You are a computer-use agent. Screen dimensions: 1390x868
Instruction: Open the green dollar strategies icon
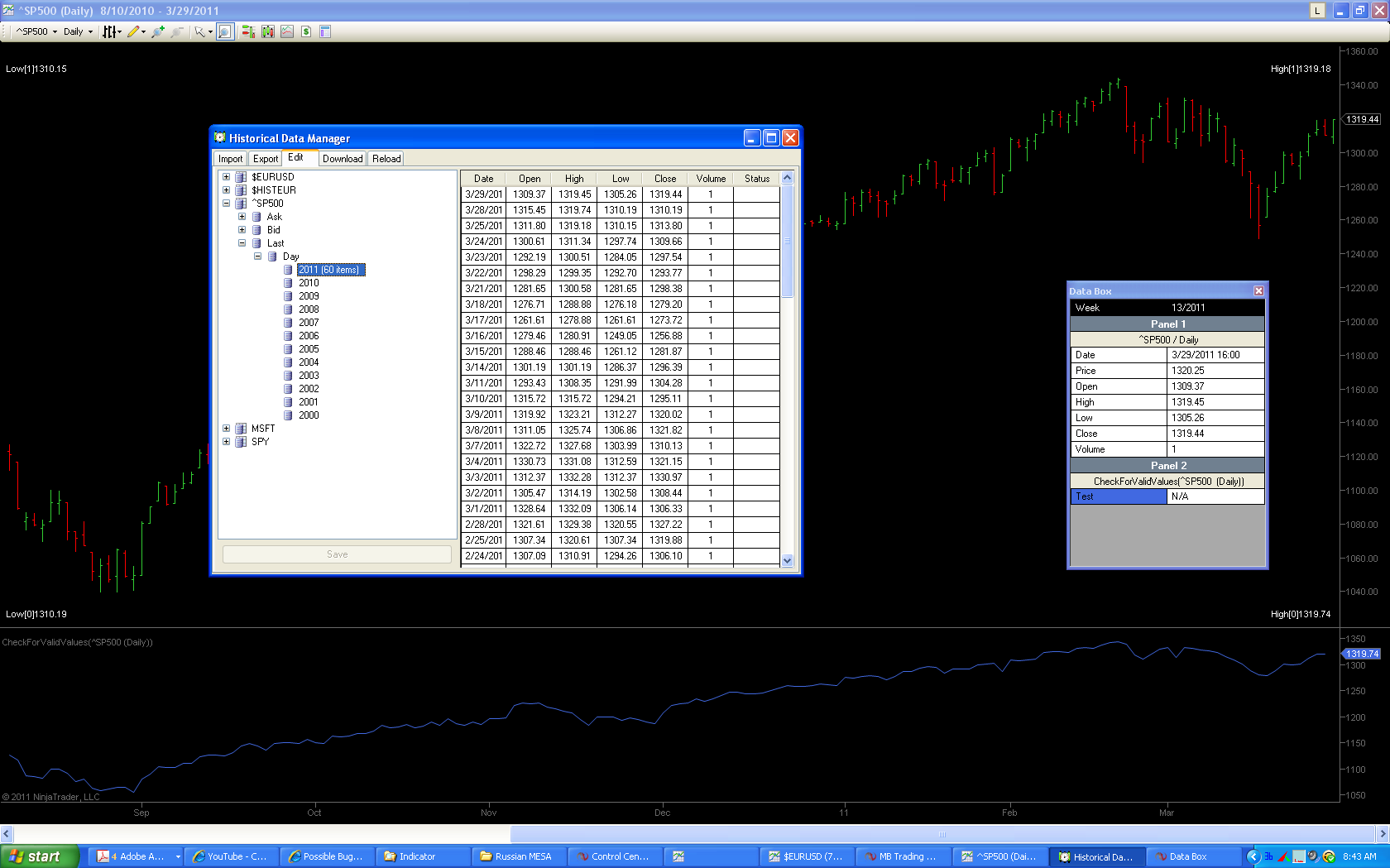click(x=306, y=31)
